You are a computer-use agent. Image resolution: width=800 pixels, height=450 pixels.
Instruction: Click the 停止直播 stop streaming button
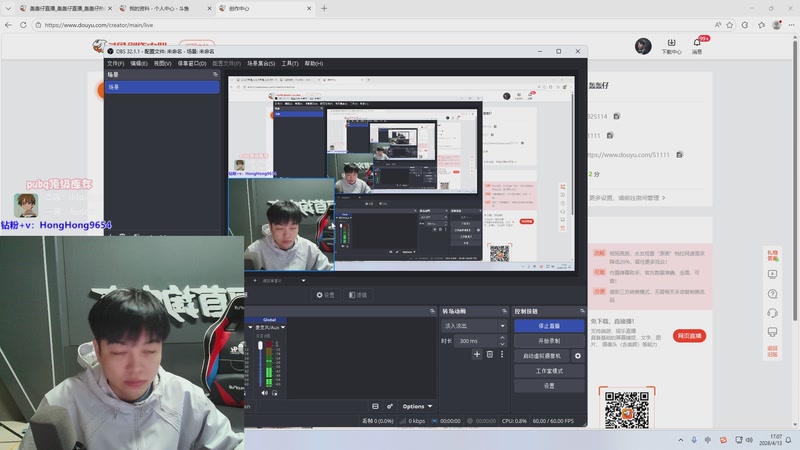pos(549,326)
